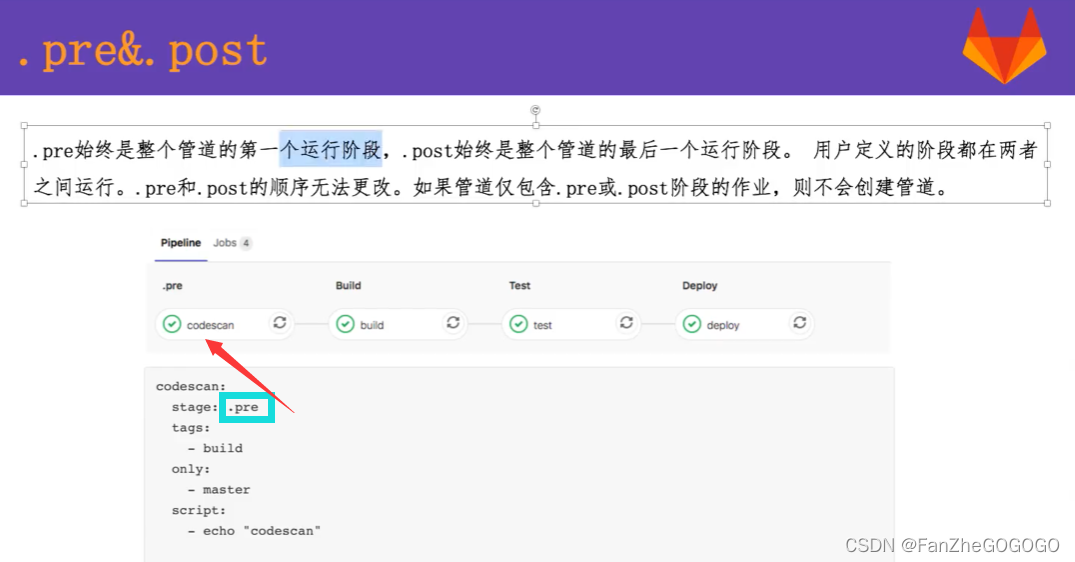Screen dimensions: 1075x562
Task: Open the deploy job link
Action: coord(723,325)
